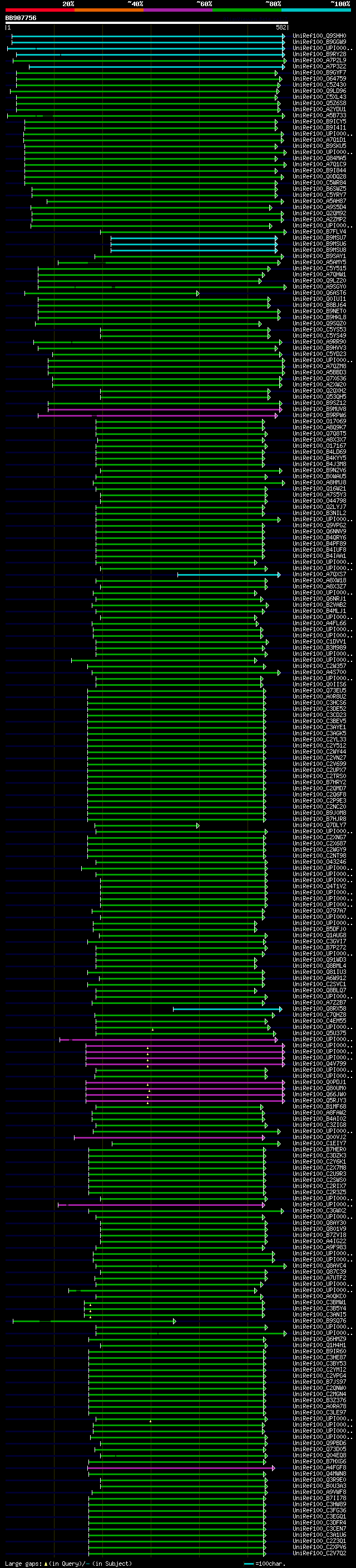Click label UniRef100_O64759
356x1568 pixels.
pos(319,78)
